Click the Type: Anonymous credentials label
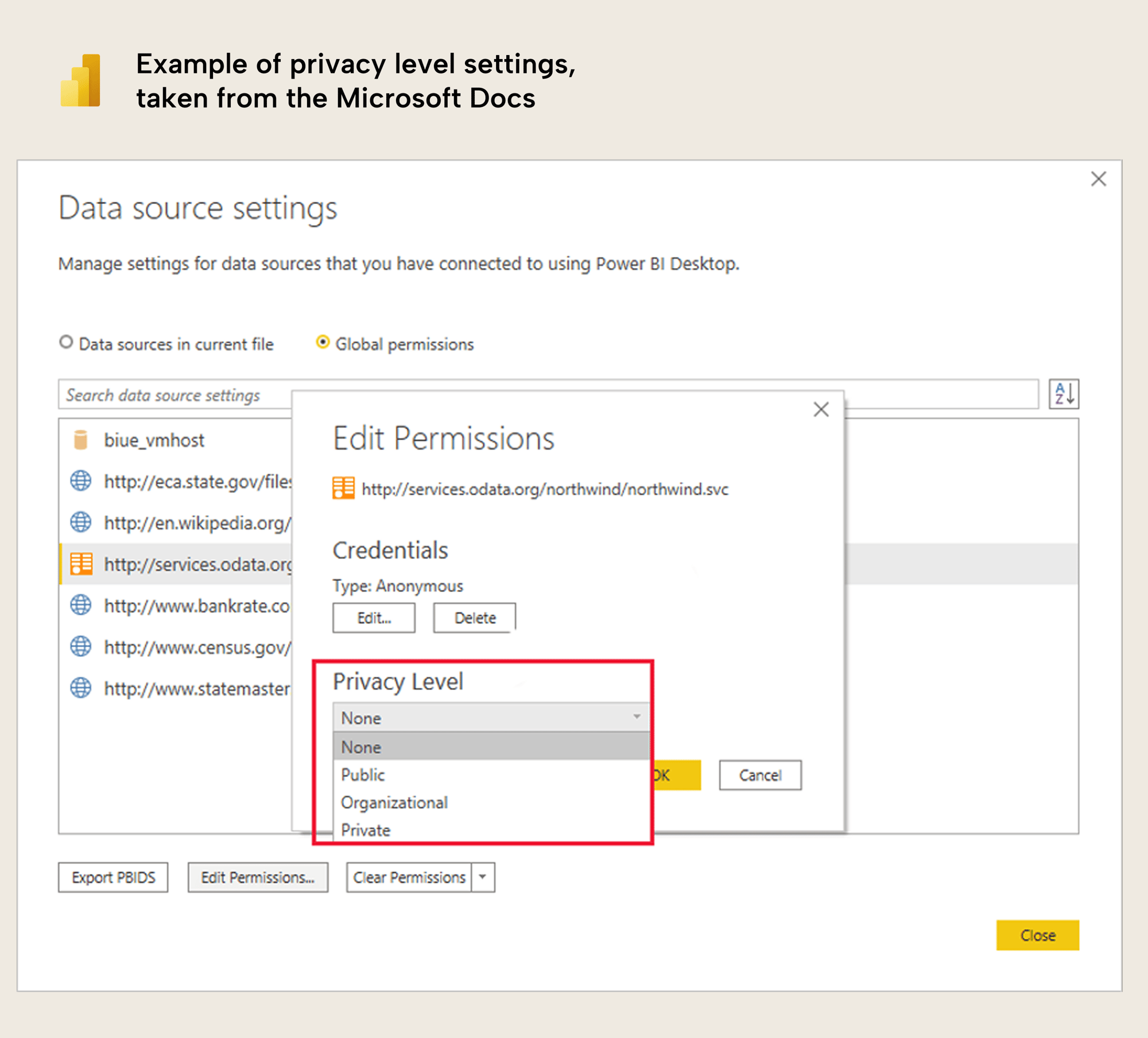Viewport: 1148px width, 1038px height. (398, 586)
